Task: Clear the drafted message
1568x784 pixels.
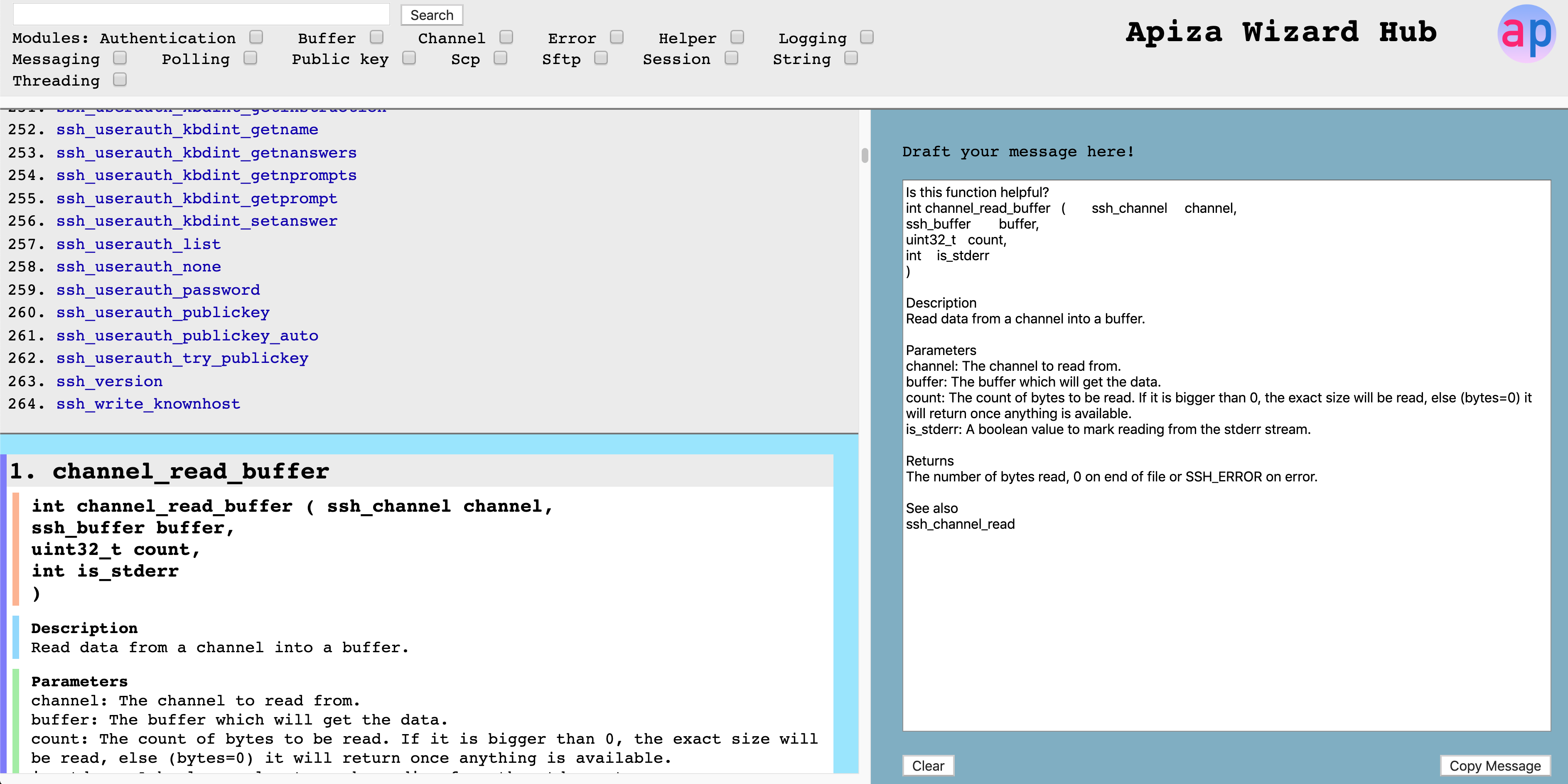Action: 928,766
